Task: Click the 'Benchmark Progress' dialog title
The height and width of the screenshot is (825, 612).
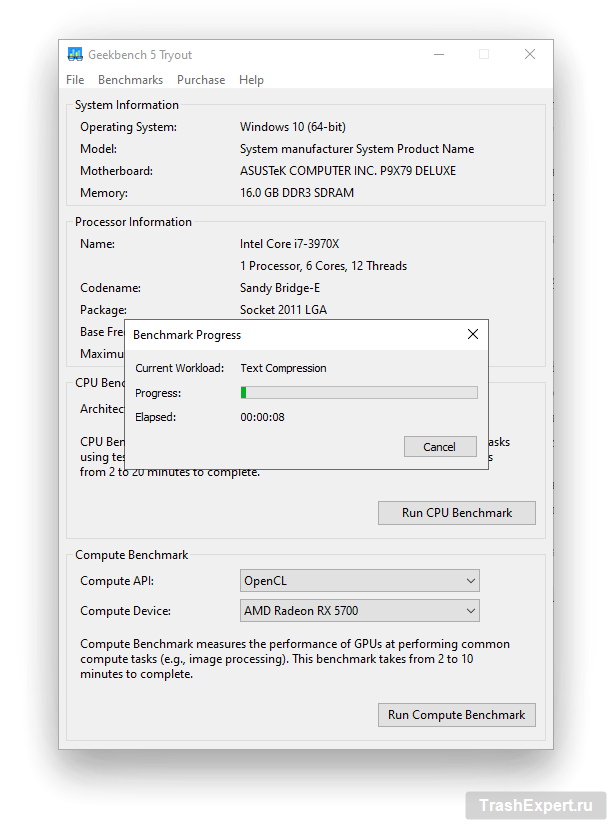Action: [x=187, y=335]
